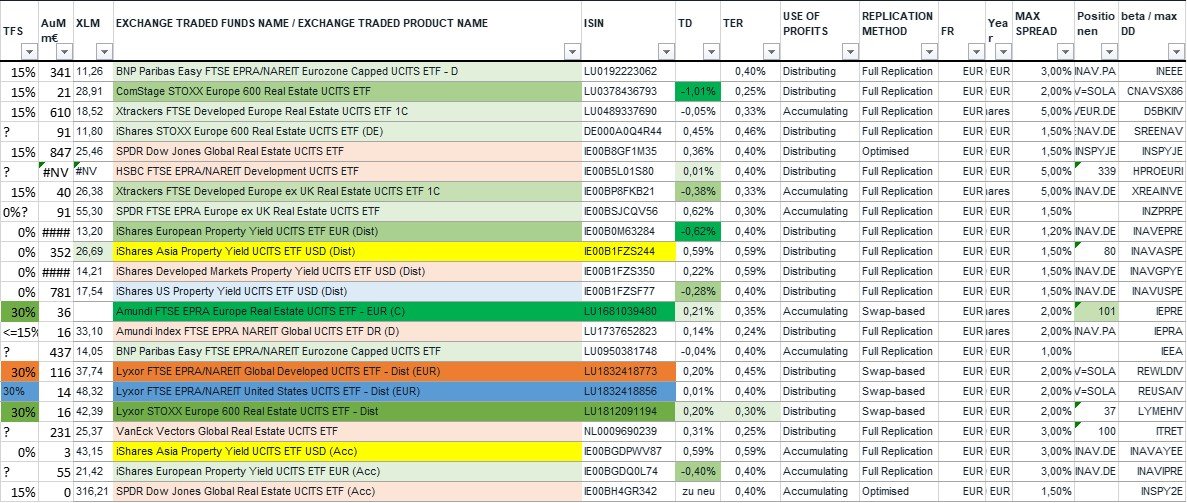The image size is (1187, 503).
Task: Open the Use of Profits filter dropdown
Action: pyautogui.click(x=849, y=51)
